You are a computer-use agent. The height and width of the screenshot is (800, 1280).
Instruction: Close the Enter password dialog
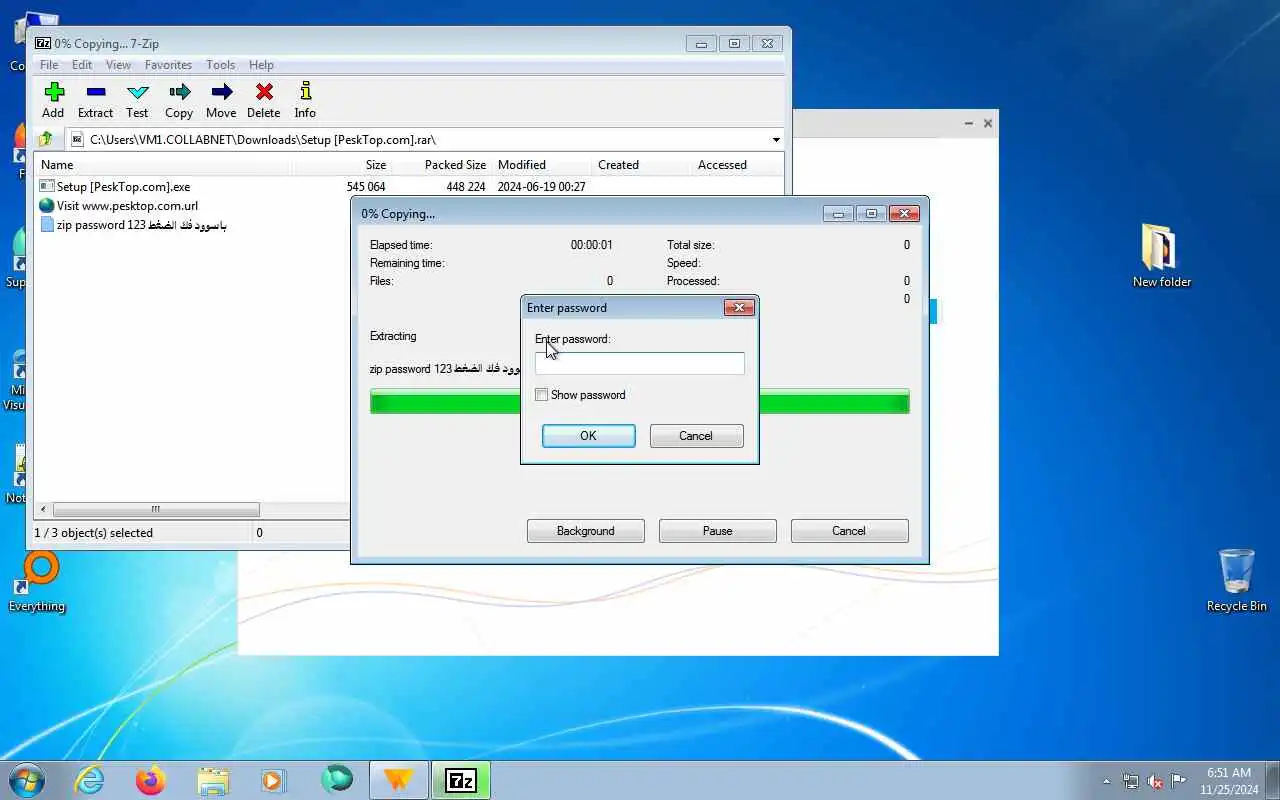[738, 307]
